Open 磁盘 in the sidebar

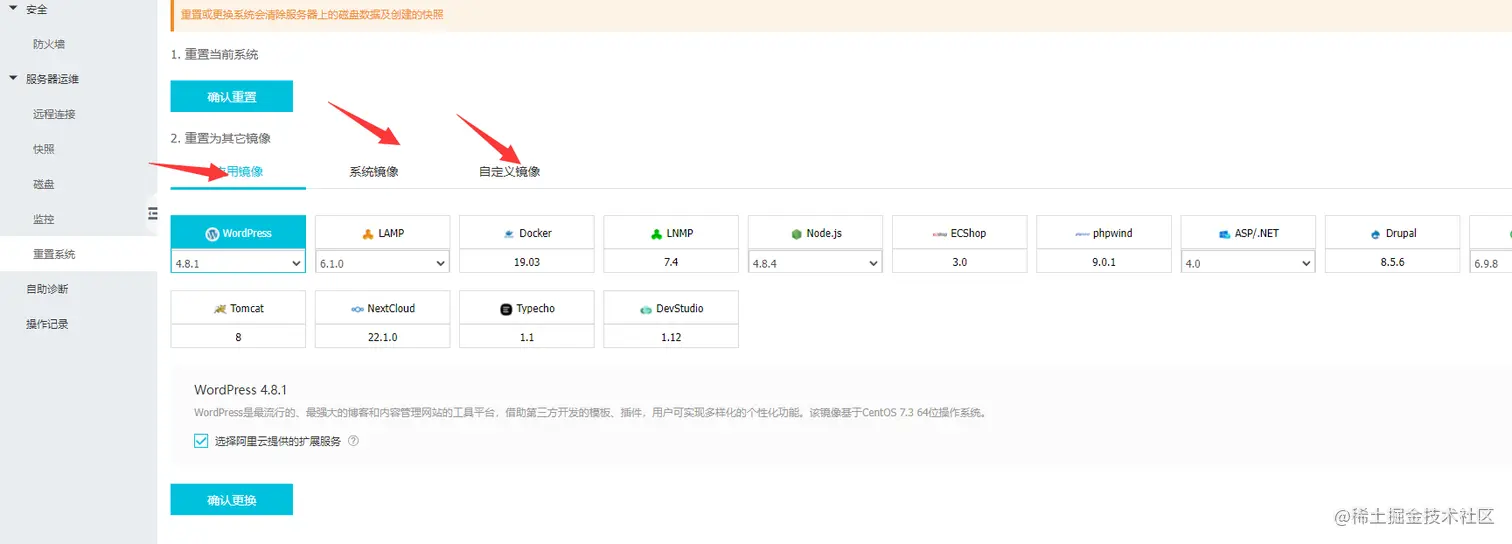click(44, 184)
